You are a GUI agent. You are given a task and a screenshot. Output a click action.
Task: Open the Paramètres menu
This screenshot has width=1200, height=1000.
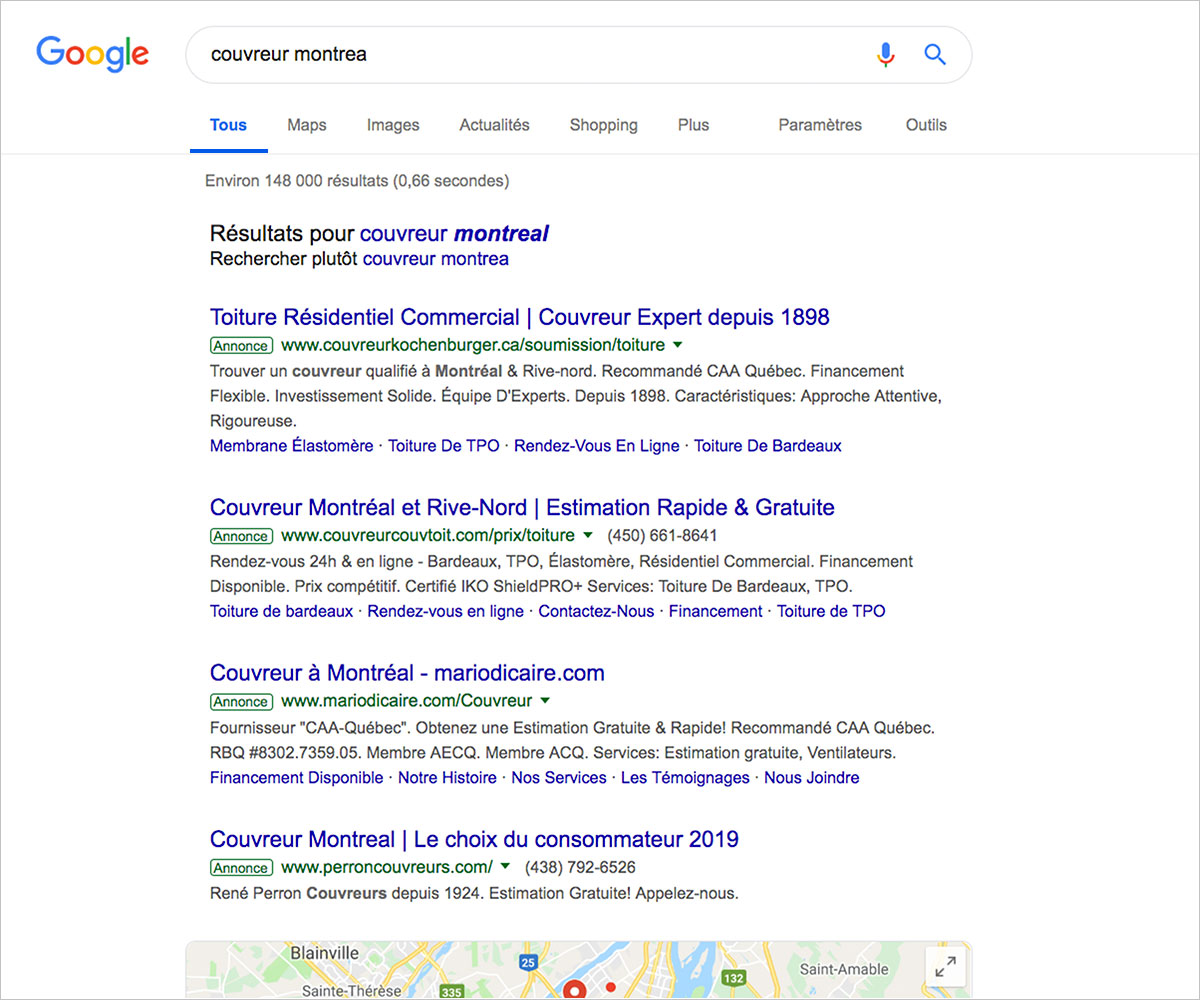(x=819, y=124)
